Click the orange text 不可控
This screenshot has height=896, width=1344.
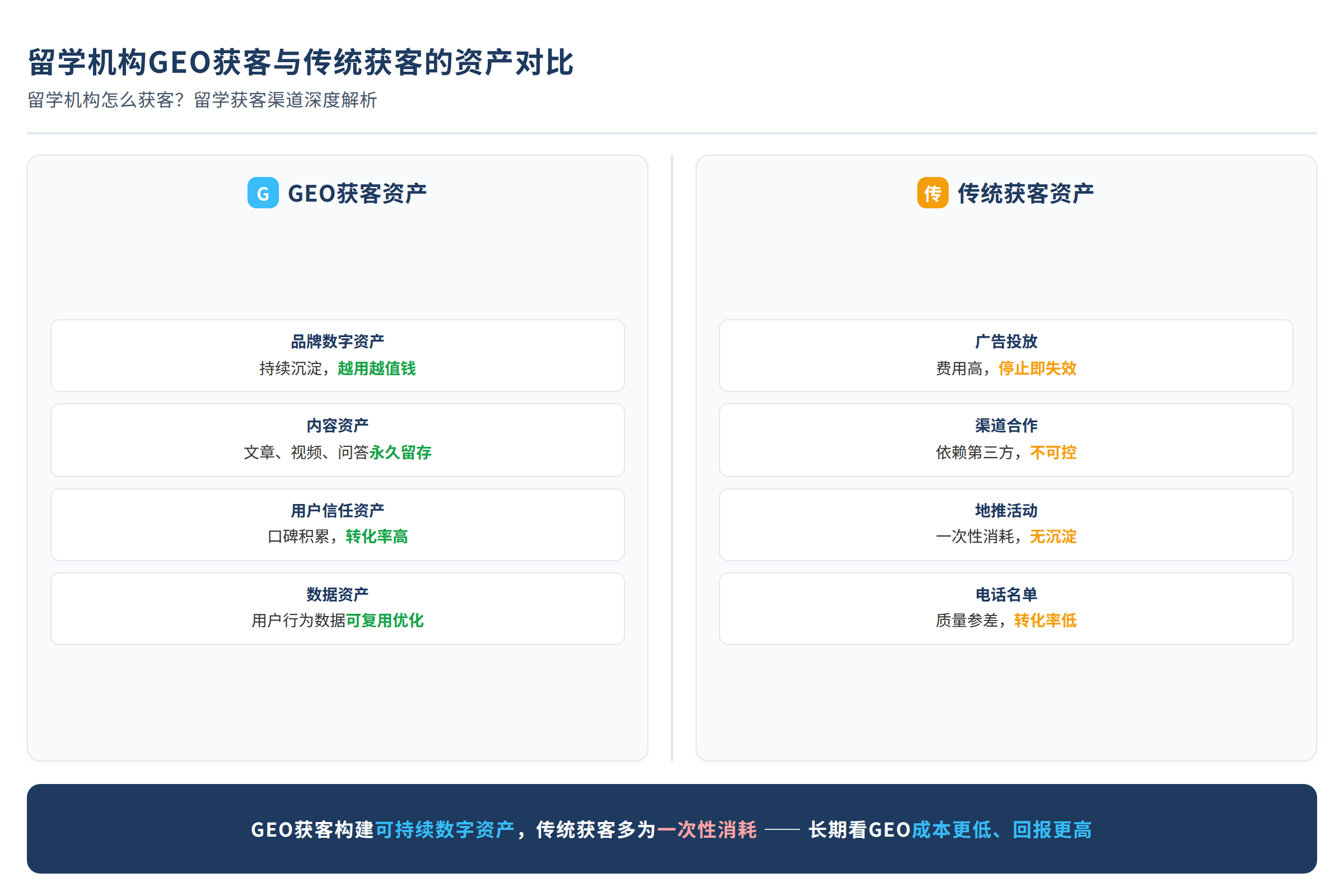point(1053,452)
